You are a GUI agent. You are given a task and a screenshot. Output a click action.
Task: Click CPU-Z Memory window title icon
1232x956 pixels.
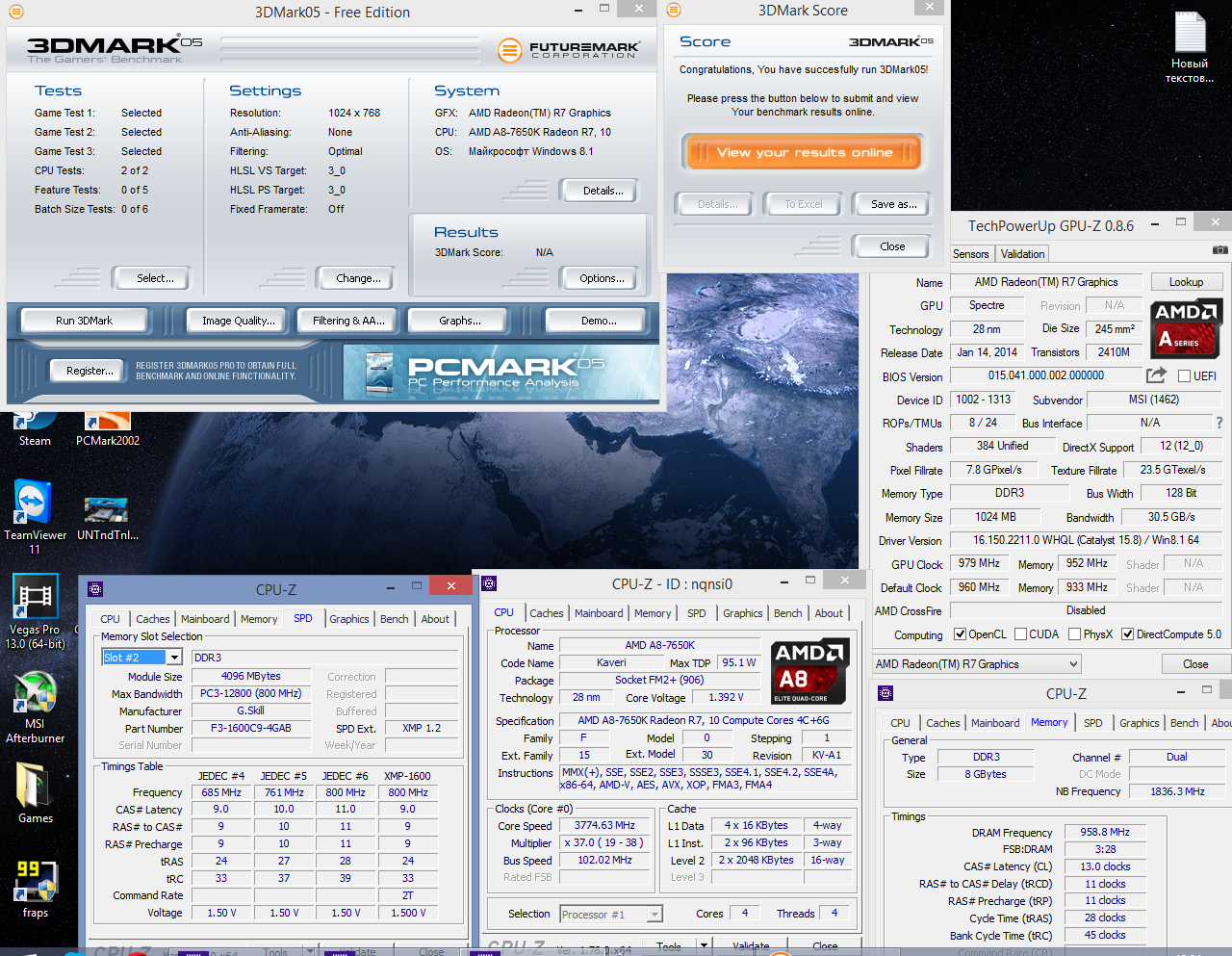point(885,693)
